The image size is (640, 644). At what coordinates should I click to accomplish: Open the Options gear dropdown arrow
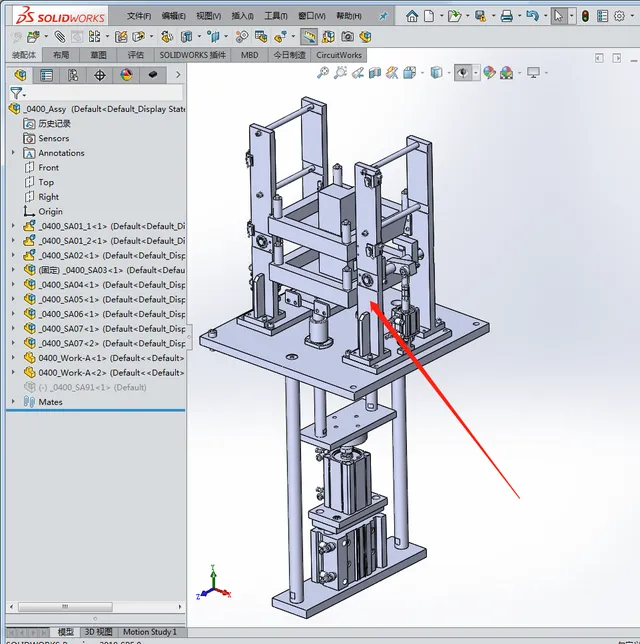click(632, 16)
